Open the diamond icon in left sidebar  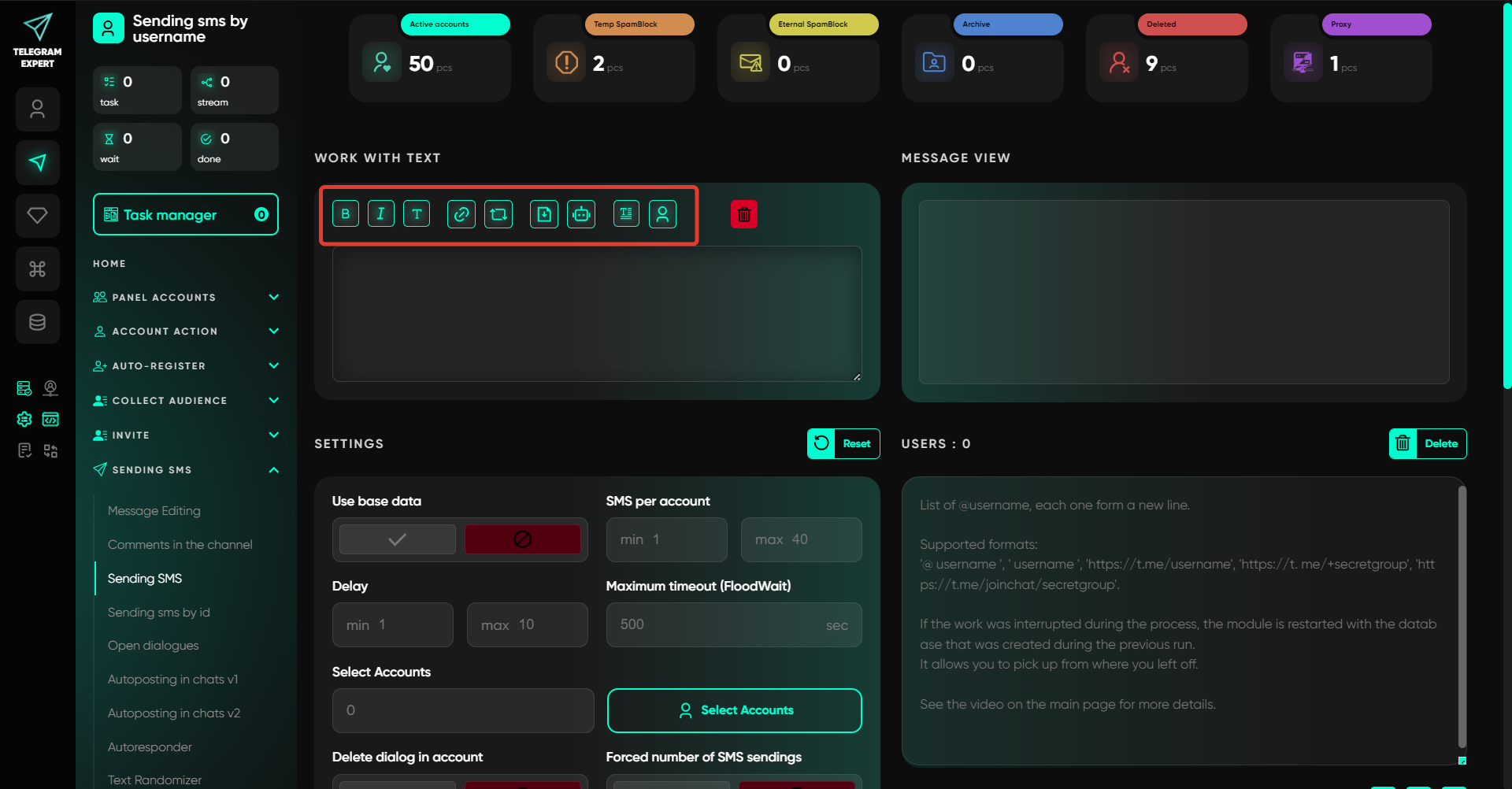click(x=37, y=215)
